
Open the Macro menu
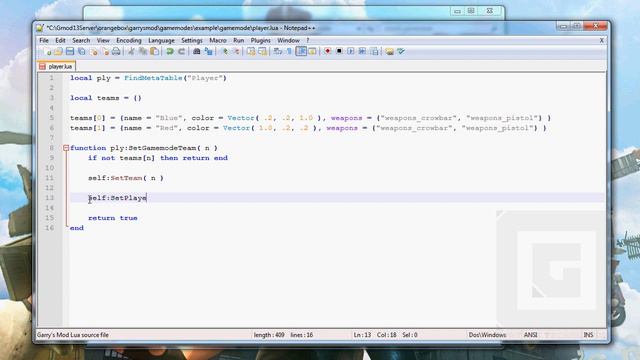(x=218, y=40)
